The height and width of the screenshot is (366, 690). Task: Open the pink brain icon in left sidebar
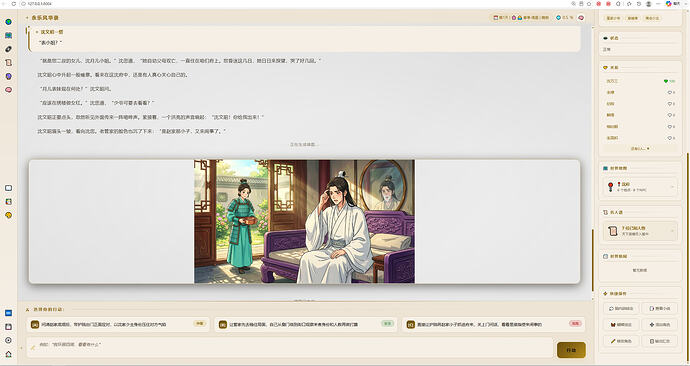point(8,90)
